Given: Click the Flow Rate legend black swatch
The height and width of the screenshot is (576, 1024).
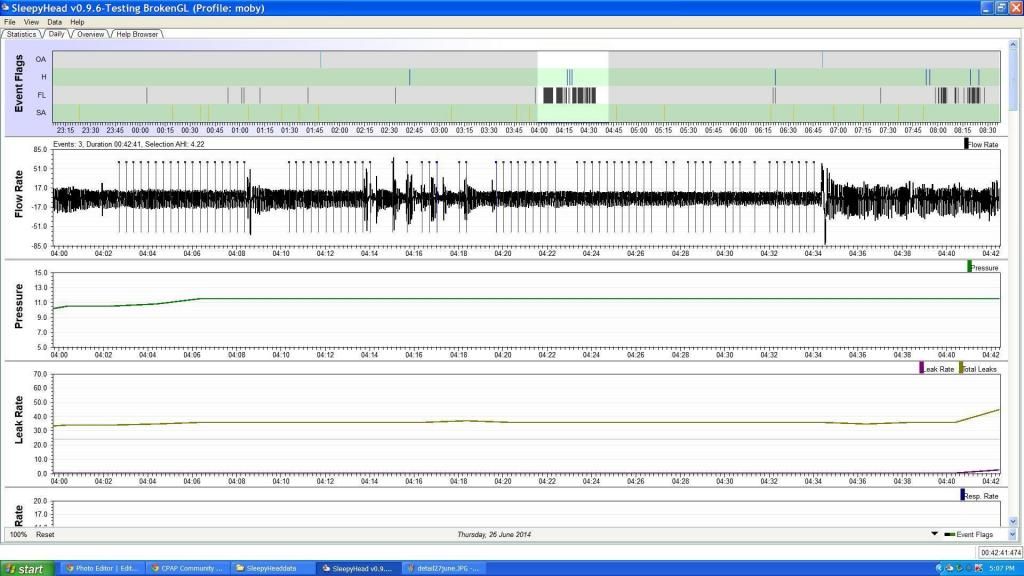Looking at the screenshot, I should [966, 144].
